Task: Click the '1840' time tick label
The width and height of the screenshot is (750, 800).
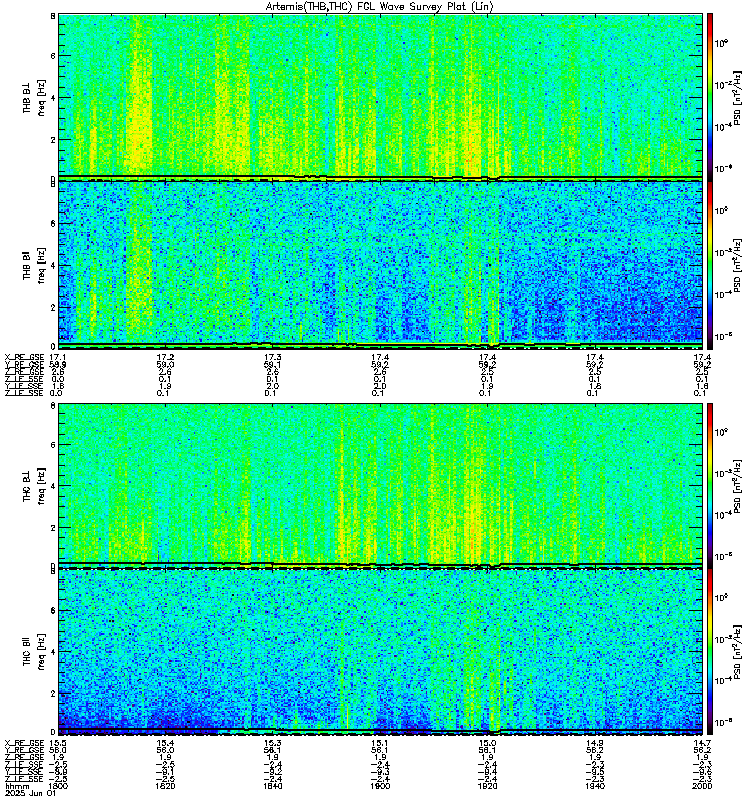Action: pyautogui.click(x=272, y=786)
